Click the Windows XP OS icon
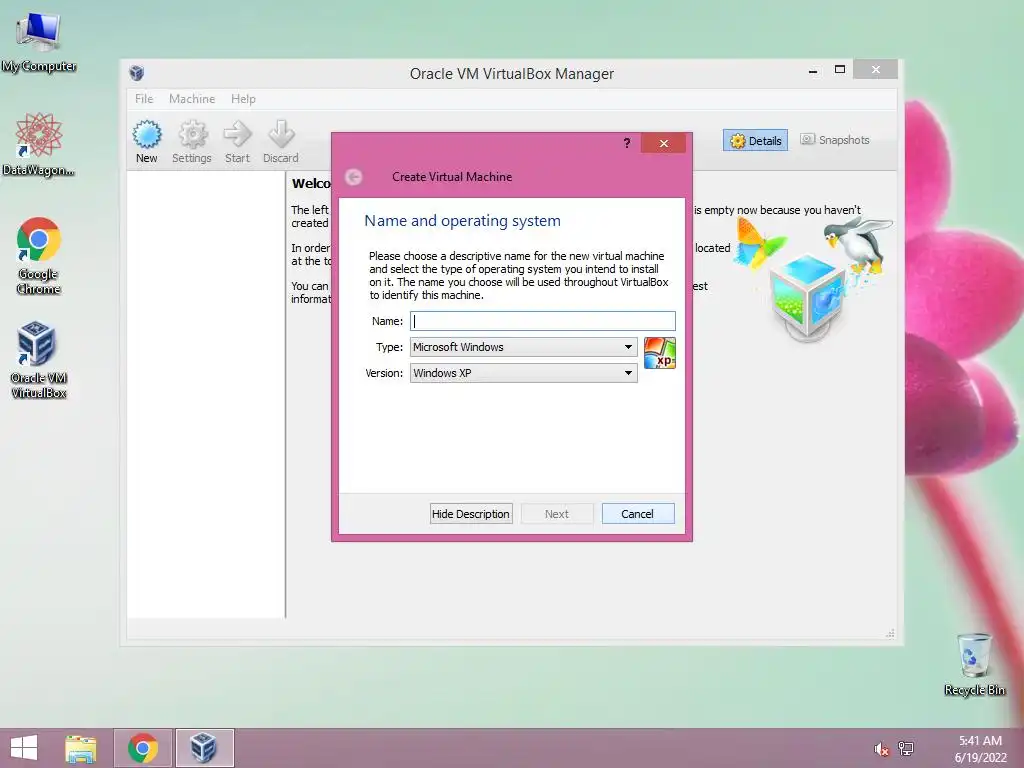The image size is (1024, 768). (660, 353)
